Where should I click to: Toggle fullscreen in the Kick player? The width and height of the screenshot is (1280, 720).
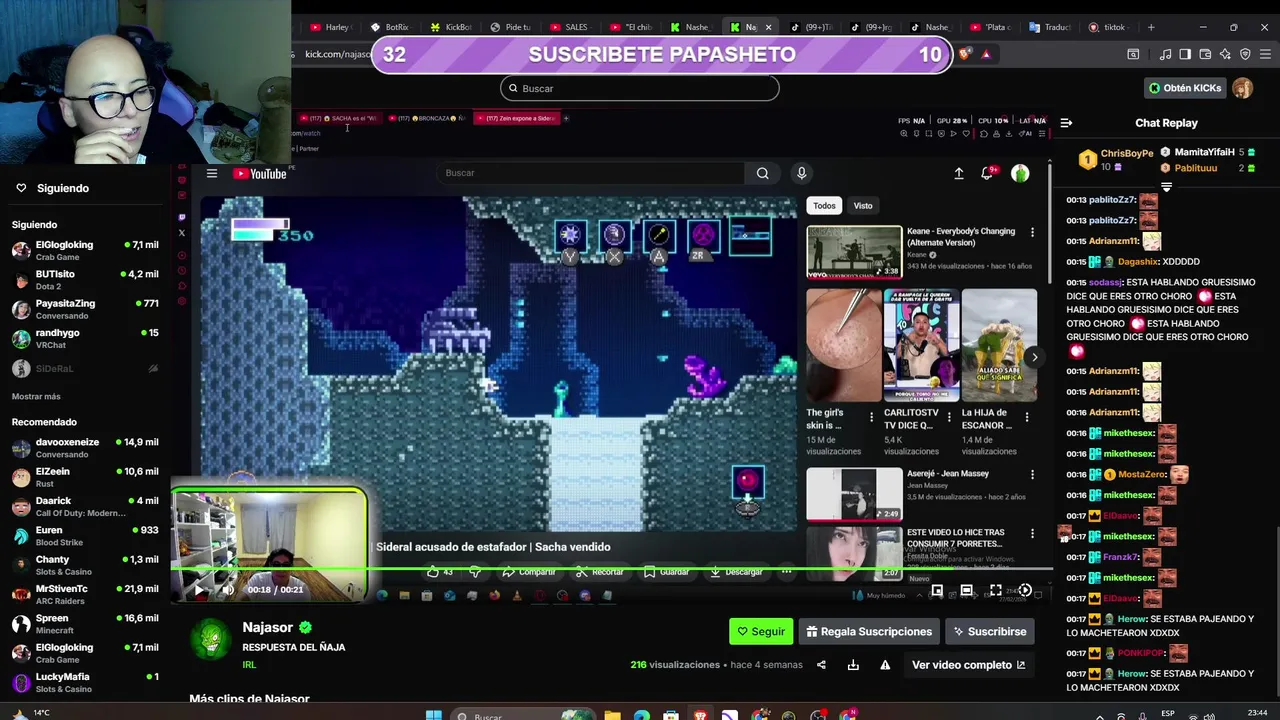(x=996, y=591)
